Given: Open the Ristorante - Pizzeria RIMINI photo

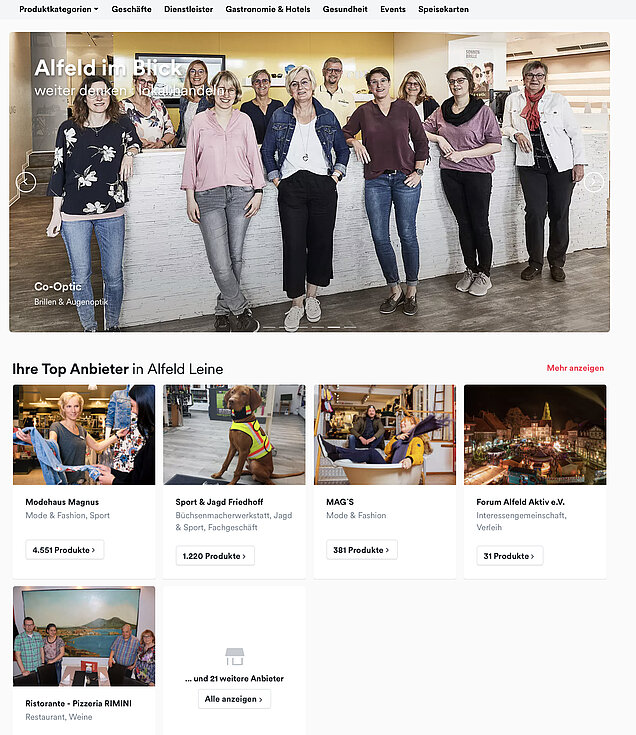Looking at the screenshot, I should pos(84,636).
